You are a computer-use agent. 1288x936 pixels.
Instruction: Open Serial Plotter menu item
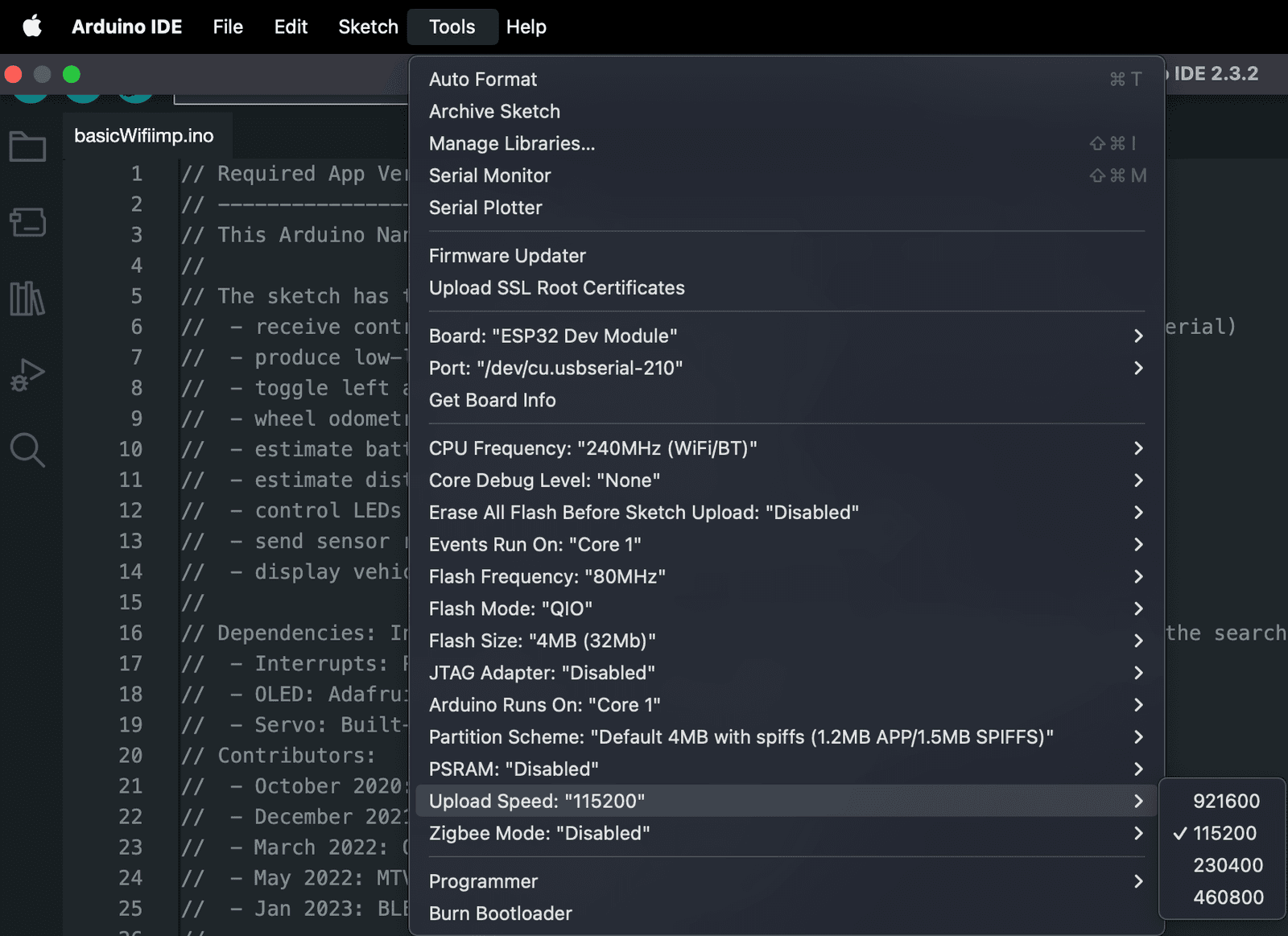[786, 208]
